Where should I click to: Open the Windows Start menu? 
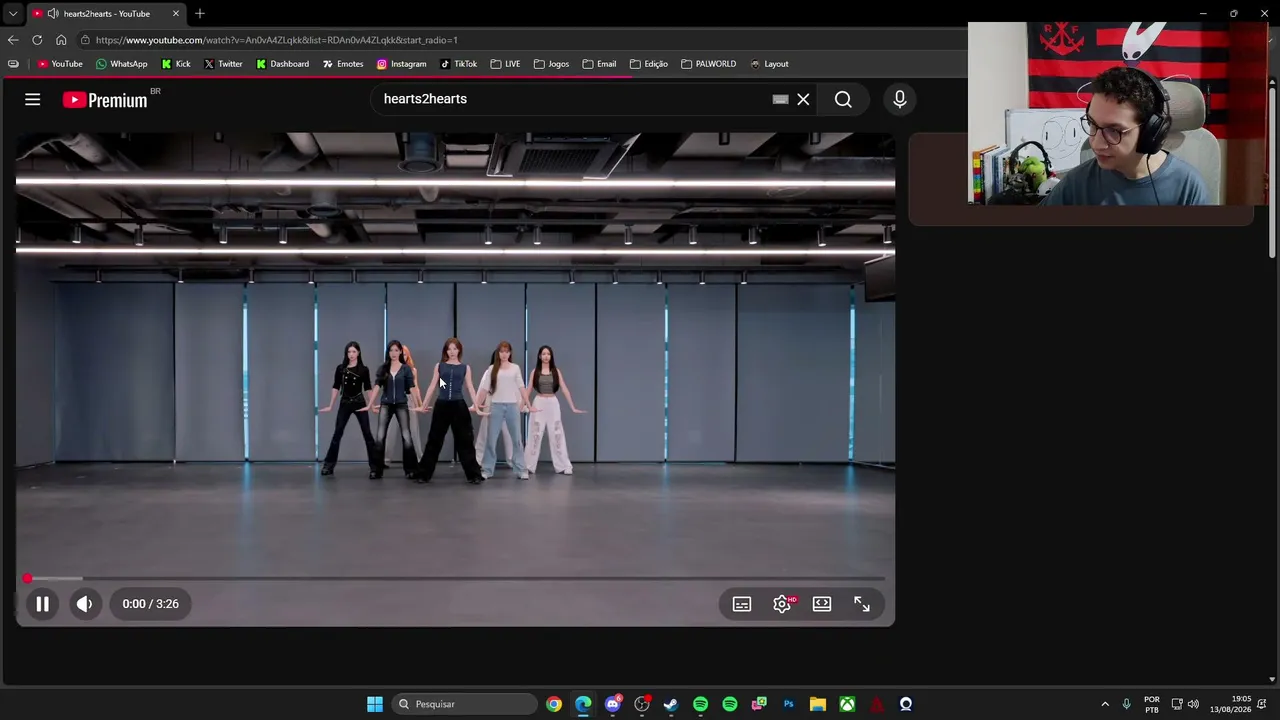tap(375, 704)
